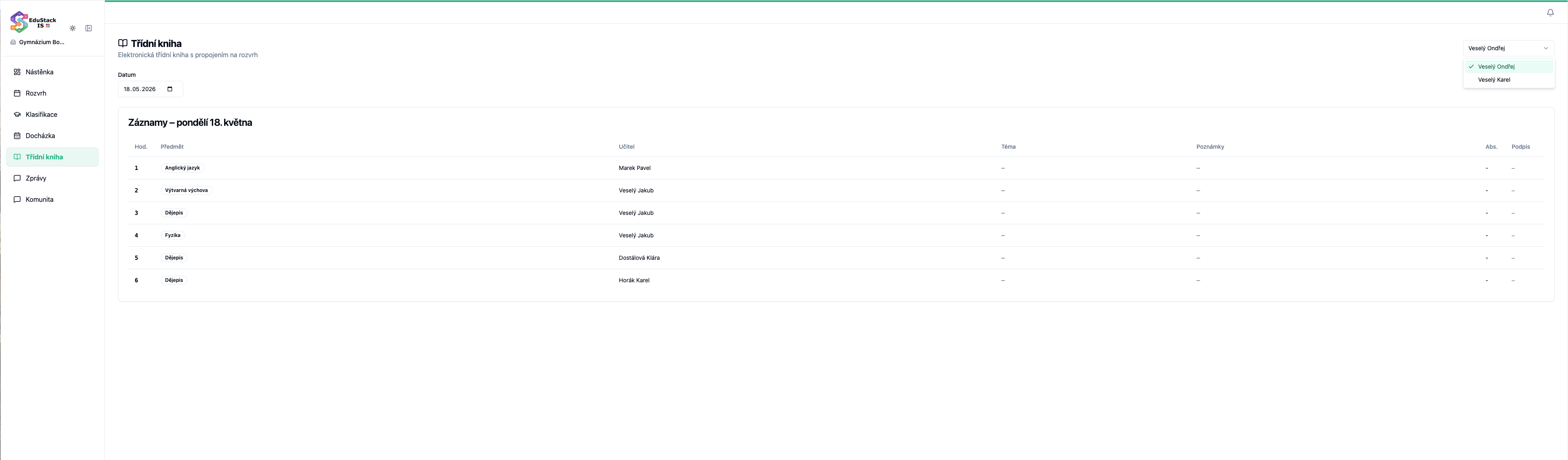Click teacher name Horák Karel
The height and width of the screenshot is (460, 1568).
tap(634, 280)
